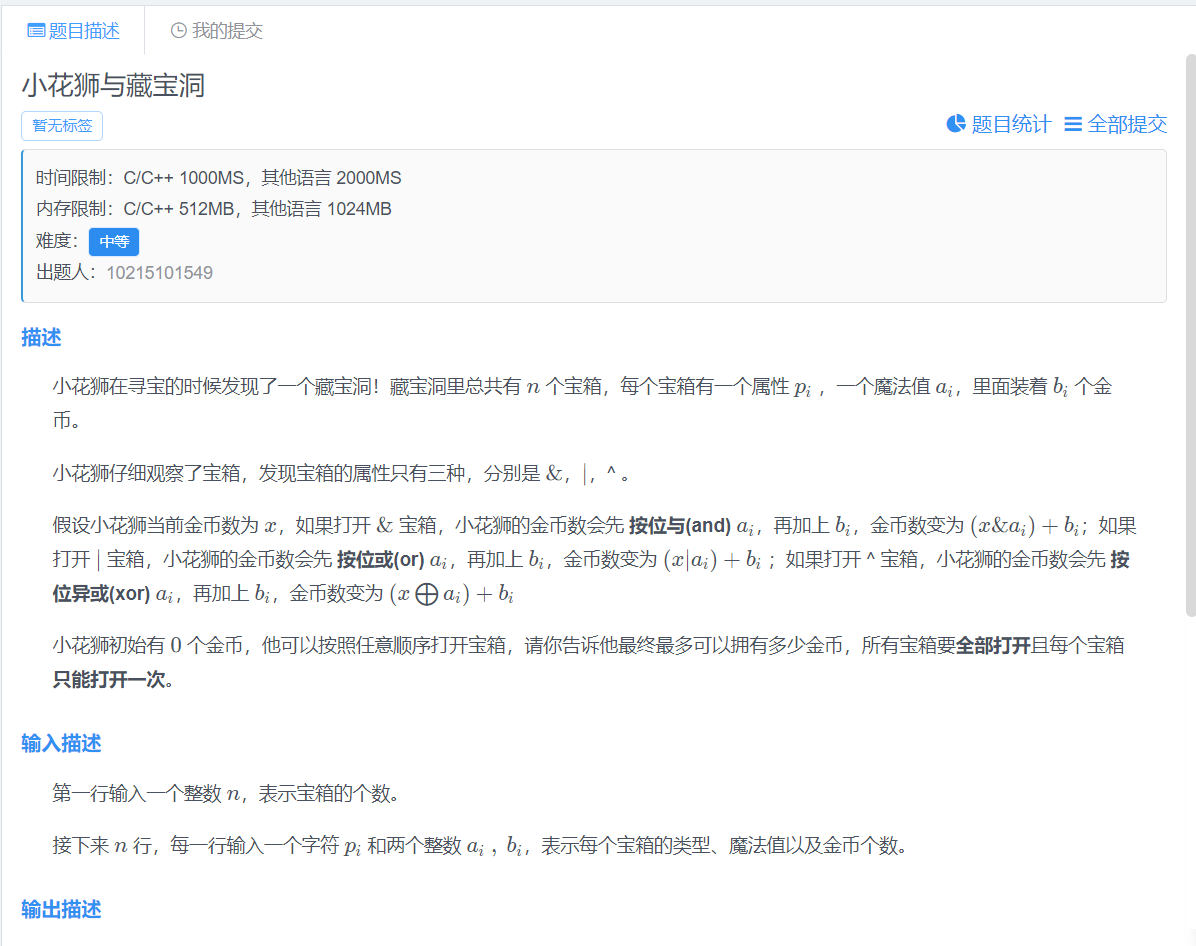Click the 内存限制 line in info box
The height and width of the screenshot is (946, 1196).
[x=214, y=209]
